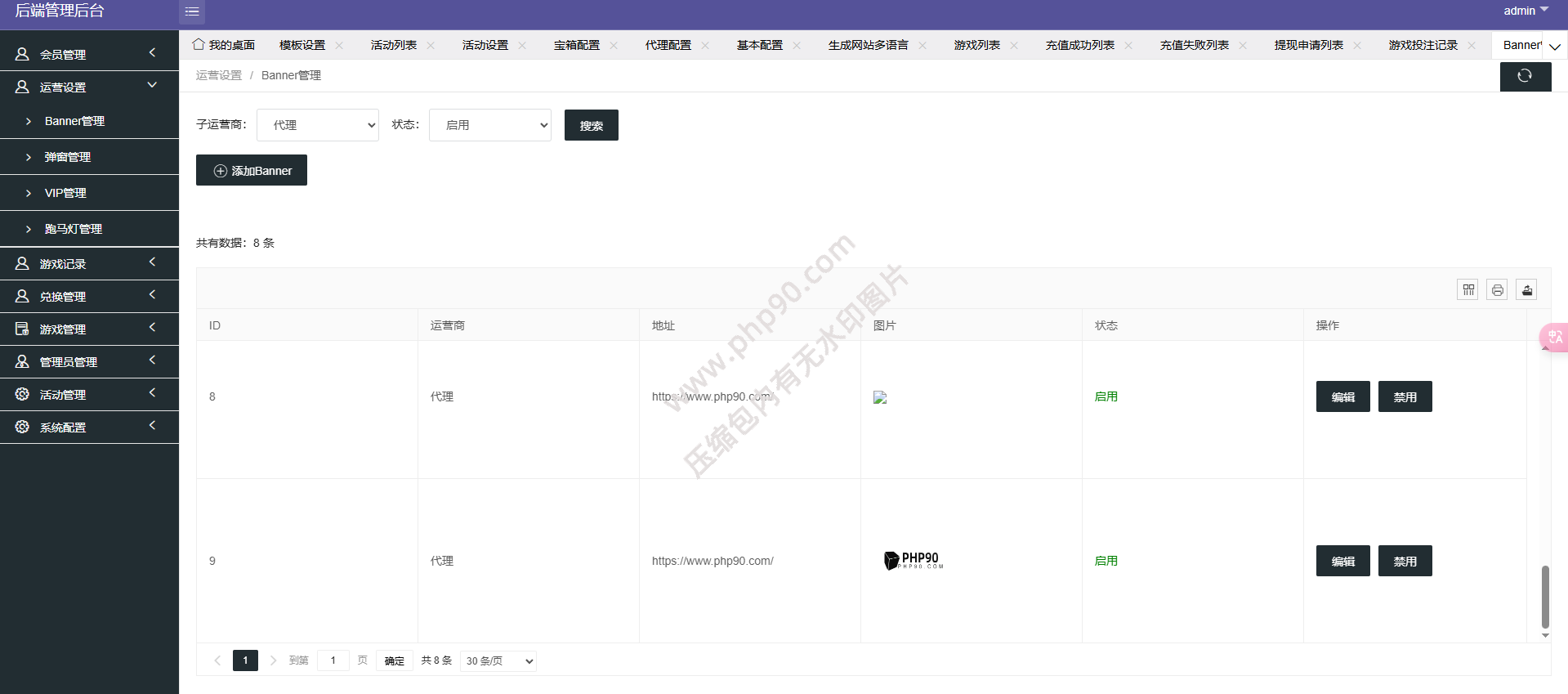Switch to the 代理配置 tab
Viewport: 1568px width, 694px height.
[668, 45]
